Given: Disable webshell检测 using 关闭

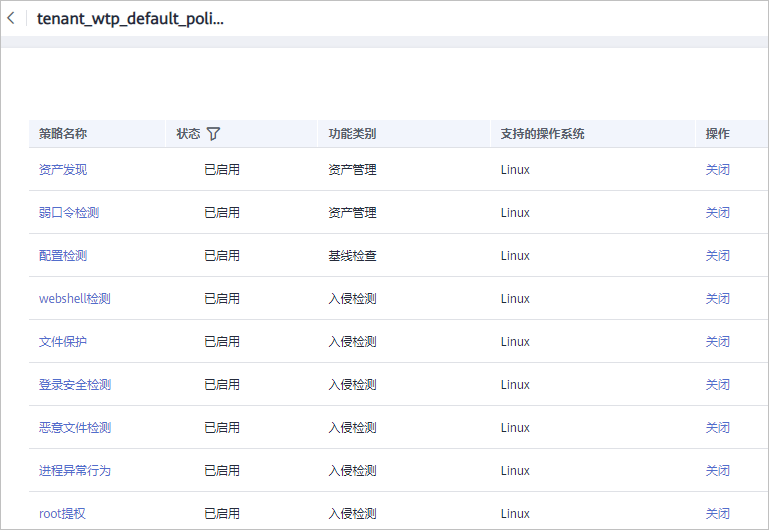Looking at the screenshot, I should pos(718,299).
